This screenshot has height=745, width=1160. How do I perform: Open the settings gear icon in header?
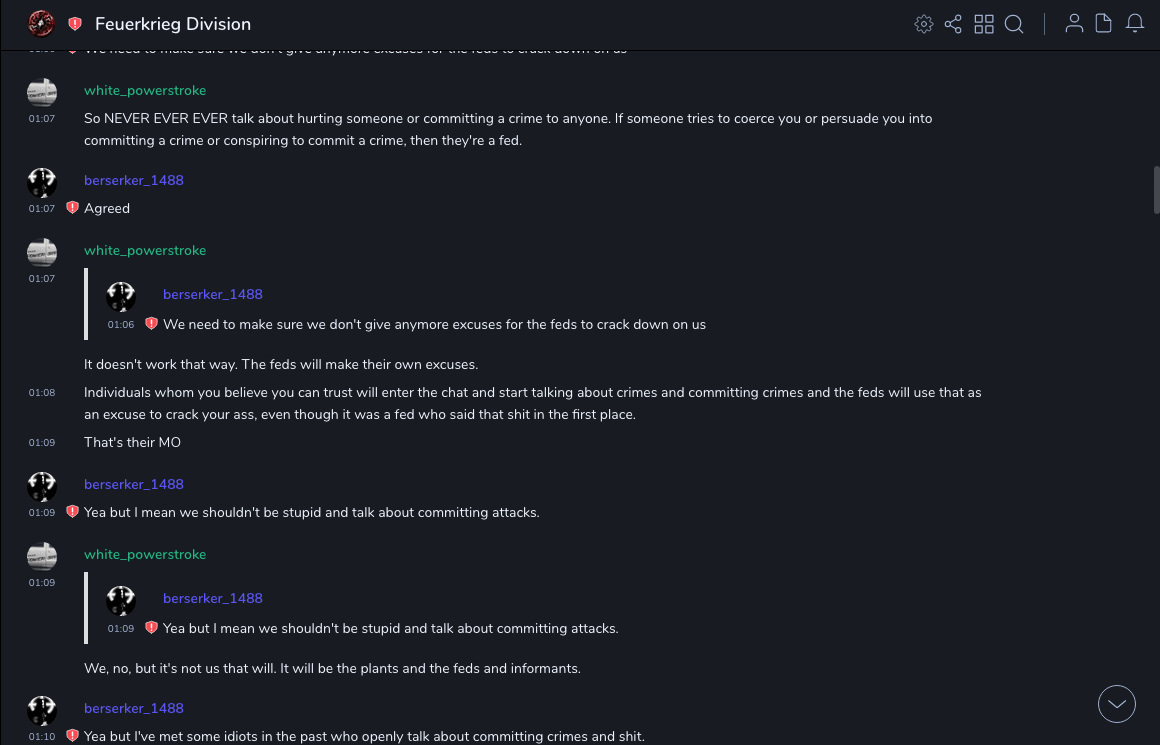(924, 24)
